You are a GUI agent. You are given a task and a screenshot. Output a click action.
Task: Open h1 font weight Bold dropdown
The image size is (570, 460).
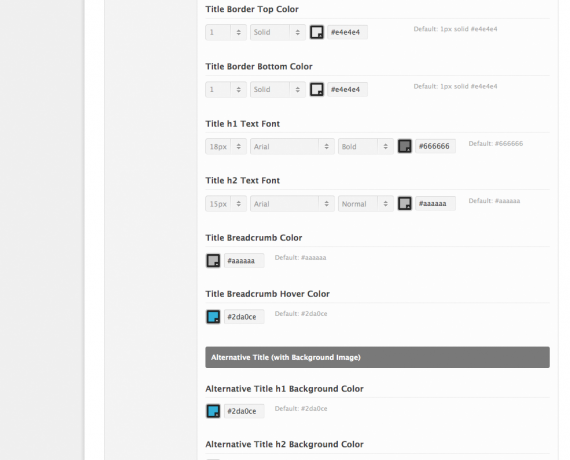[366, 146]
